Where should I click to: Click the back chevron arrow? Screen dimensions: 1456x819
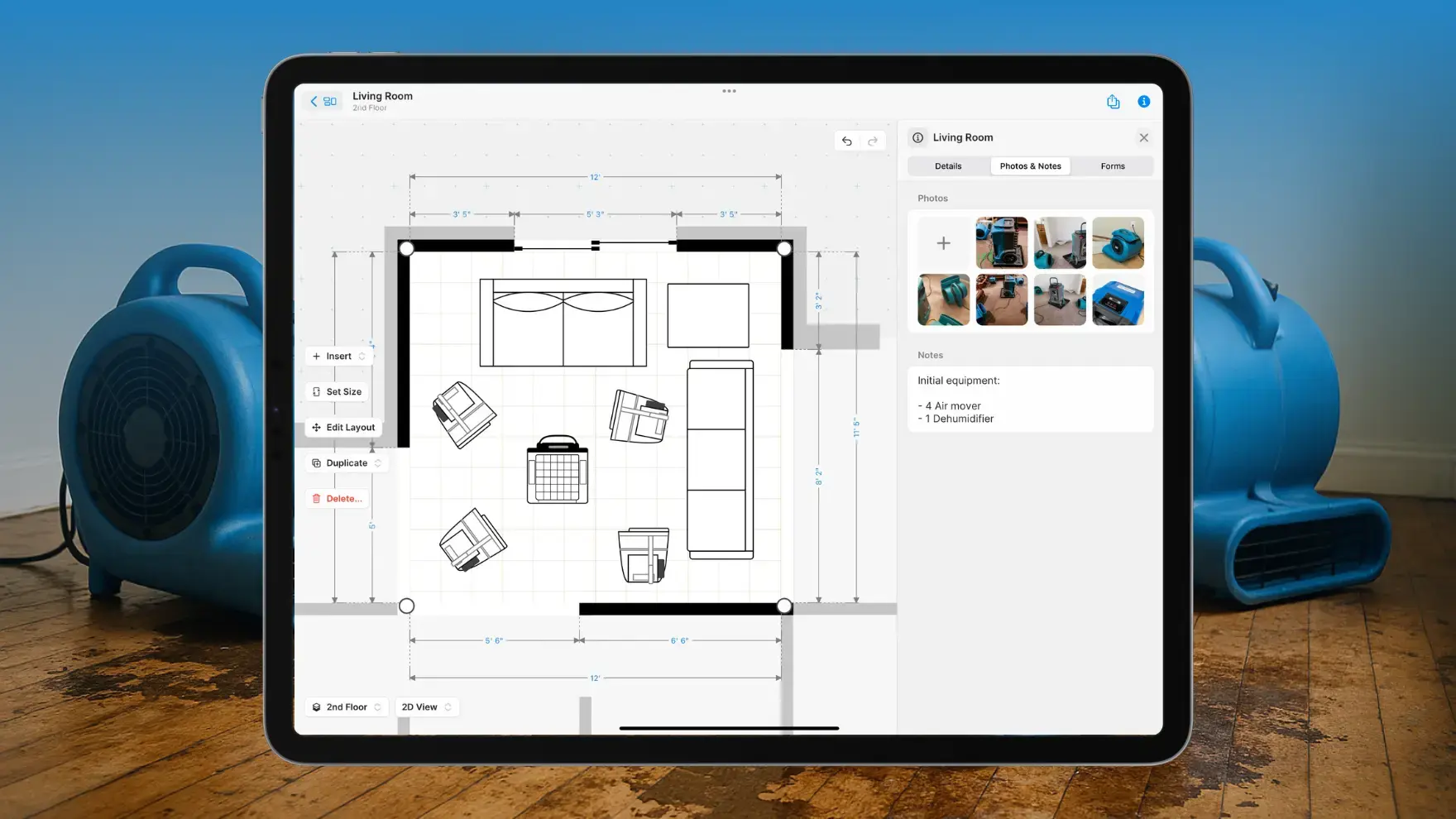click(314, 102)
